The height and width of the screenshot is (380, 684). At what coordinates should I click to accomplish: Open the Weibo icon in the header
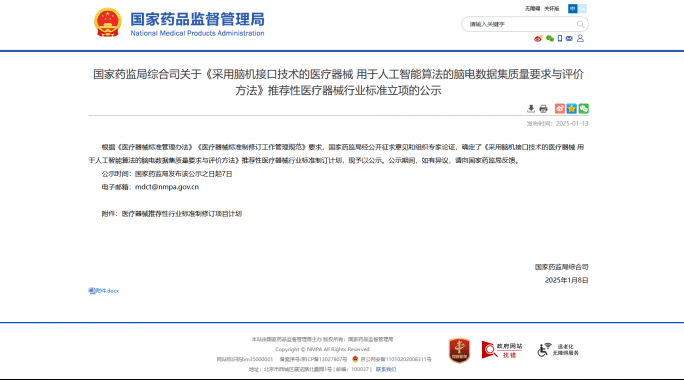[538, 39]
